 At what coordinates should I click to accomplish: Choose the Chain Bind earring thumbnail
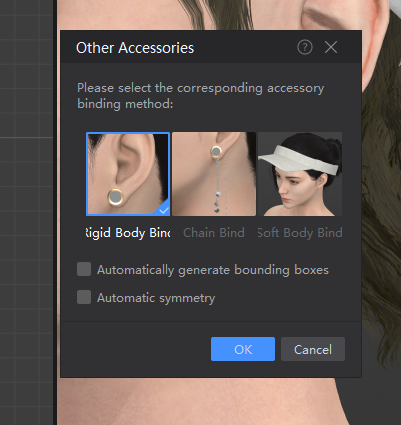[x=214, y=174]
